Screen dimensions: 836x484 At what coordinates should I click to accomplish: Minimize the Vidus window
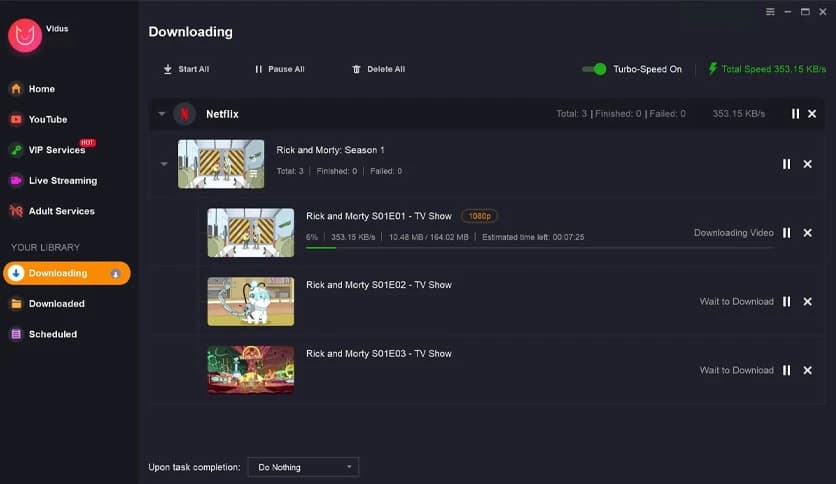787,12
